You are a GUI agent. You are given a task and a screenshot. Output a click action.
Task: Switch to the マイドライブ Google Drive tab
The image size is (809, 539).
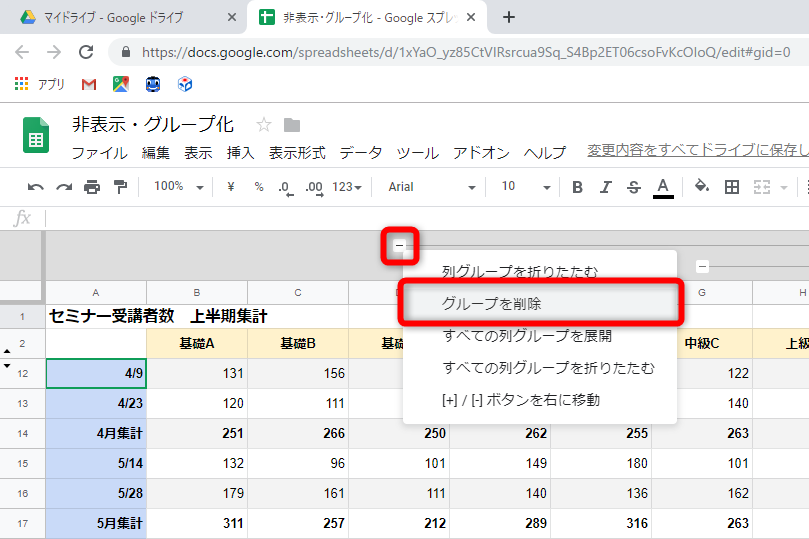pyautogui.click(x=112, y=18)
